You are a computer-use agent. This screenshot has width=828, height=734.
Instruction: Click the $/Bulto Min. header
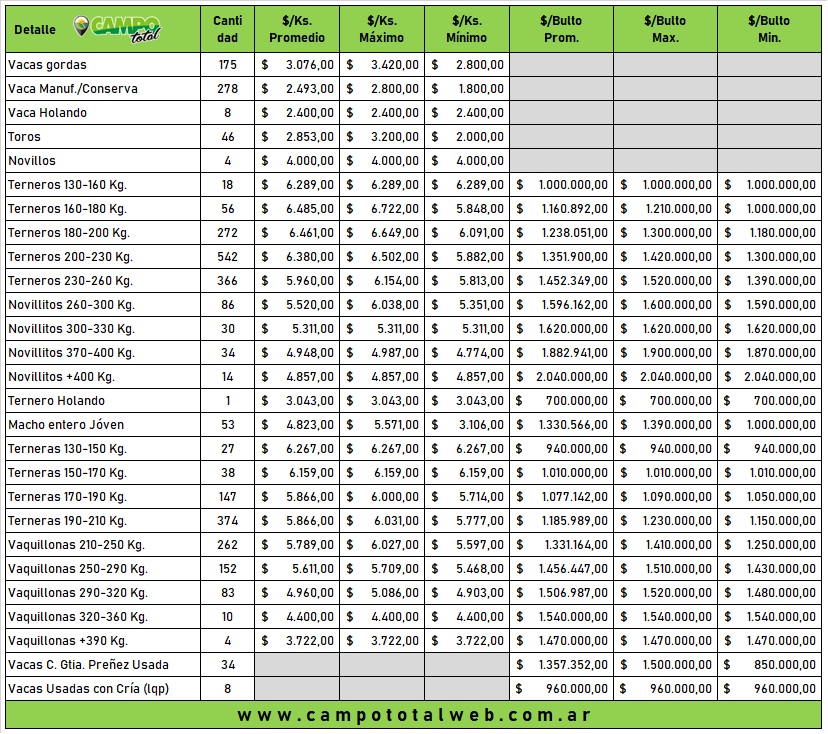(x=769, y=29)
